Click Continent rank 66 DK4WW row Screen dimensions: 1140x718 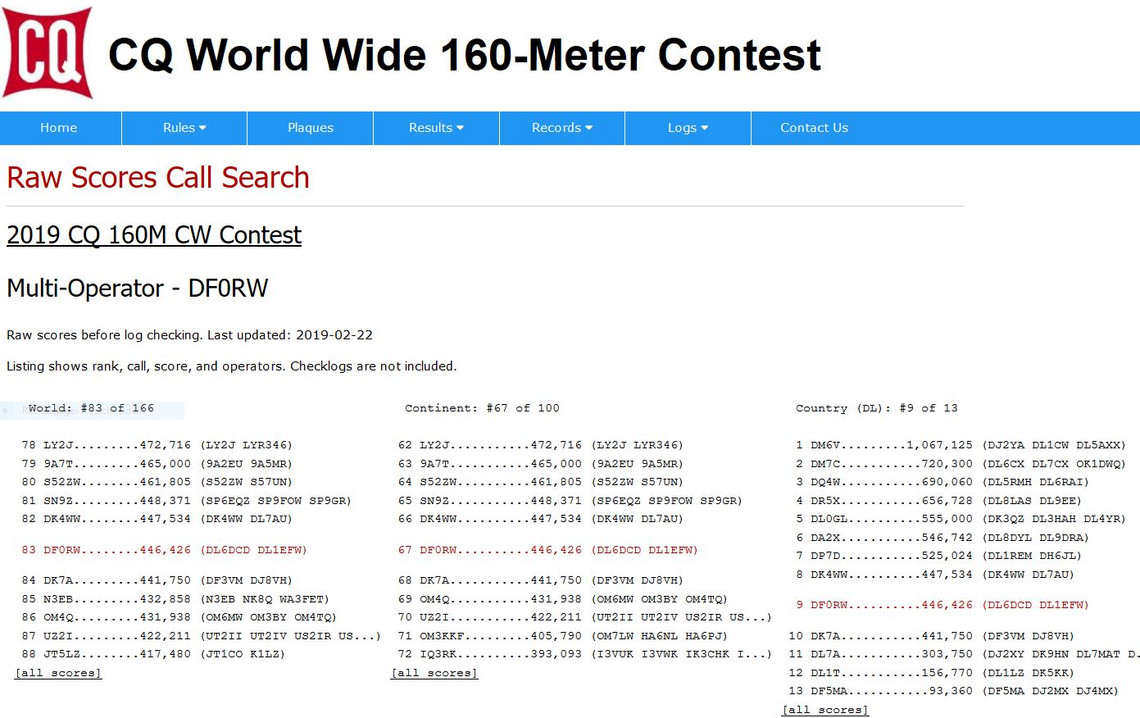[541, 519]
